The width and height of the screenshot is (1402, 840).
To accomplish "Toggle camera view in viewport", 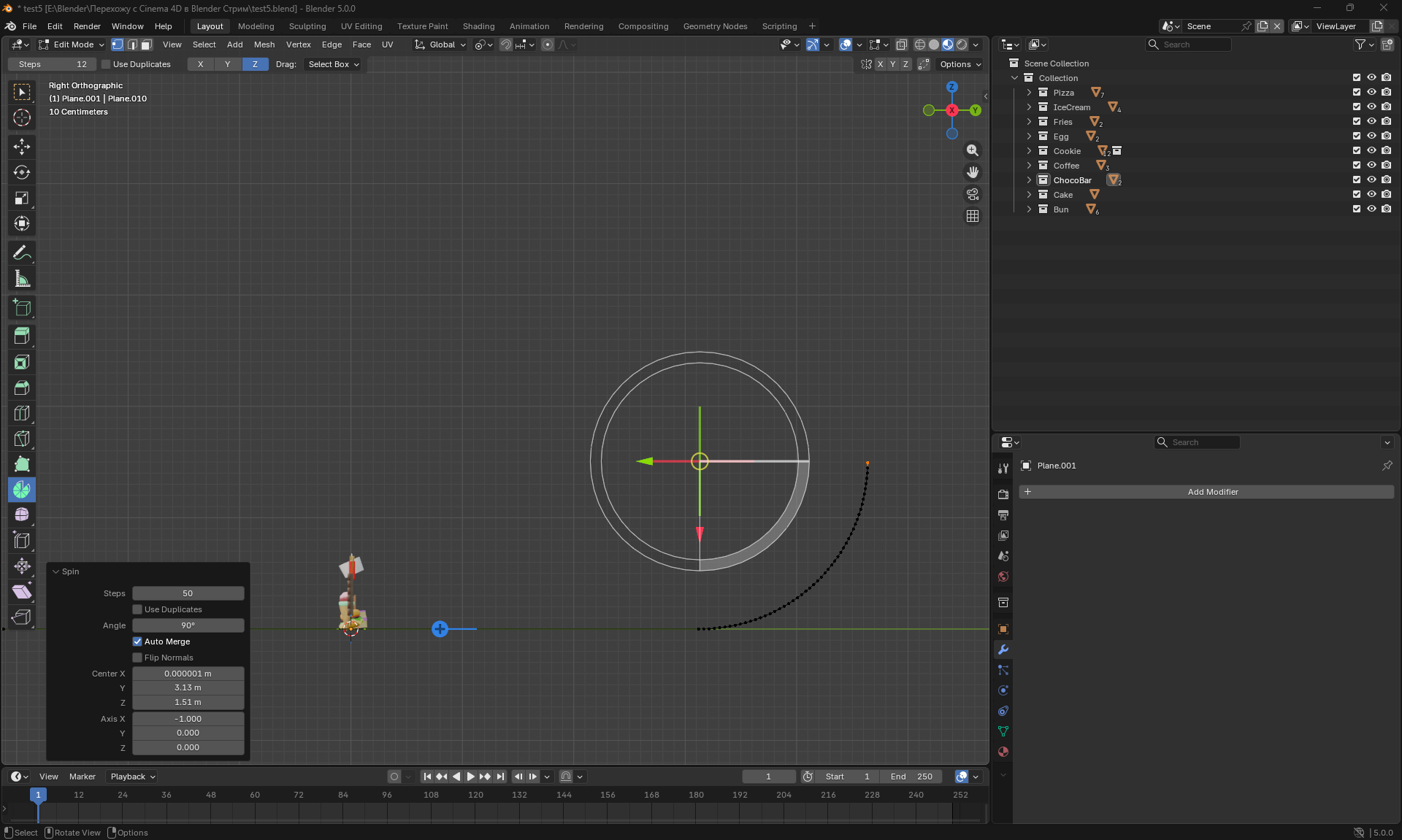I will (x=973, y=194).
